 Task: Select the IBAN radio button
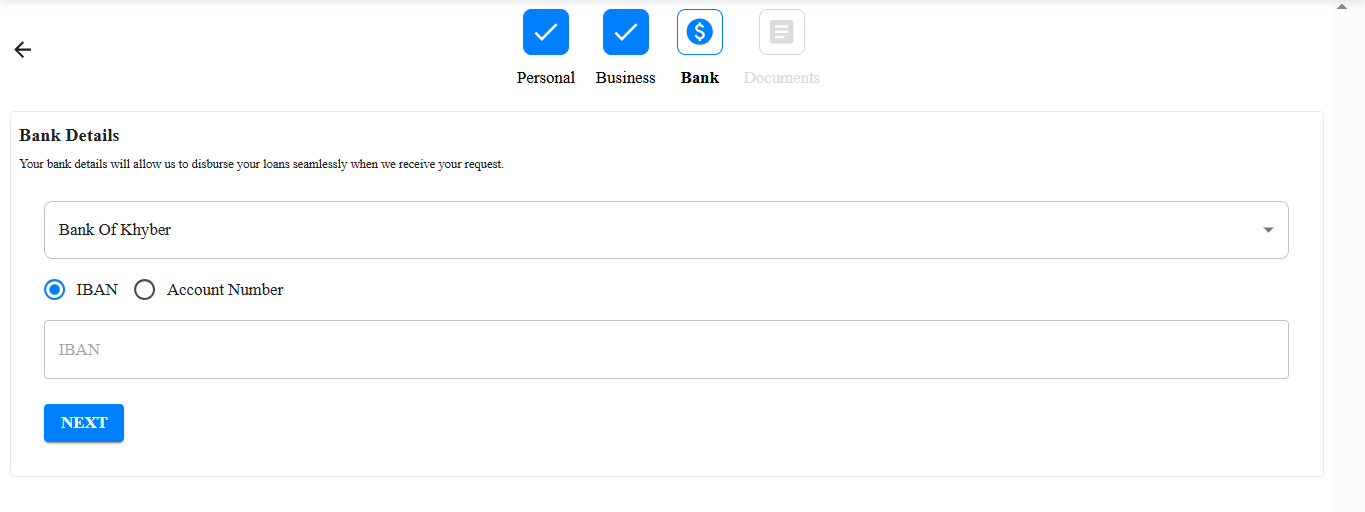[56, 290]
